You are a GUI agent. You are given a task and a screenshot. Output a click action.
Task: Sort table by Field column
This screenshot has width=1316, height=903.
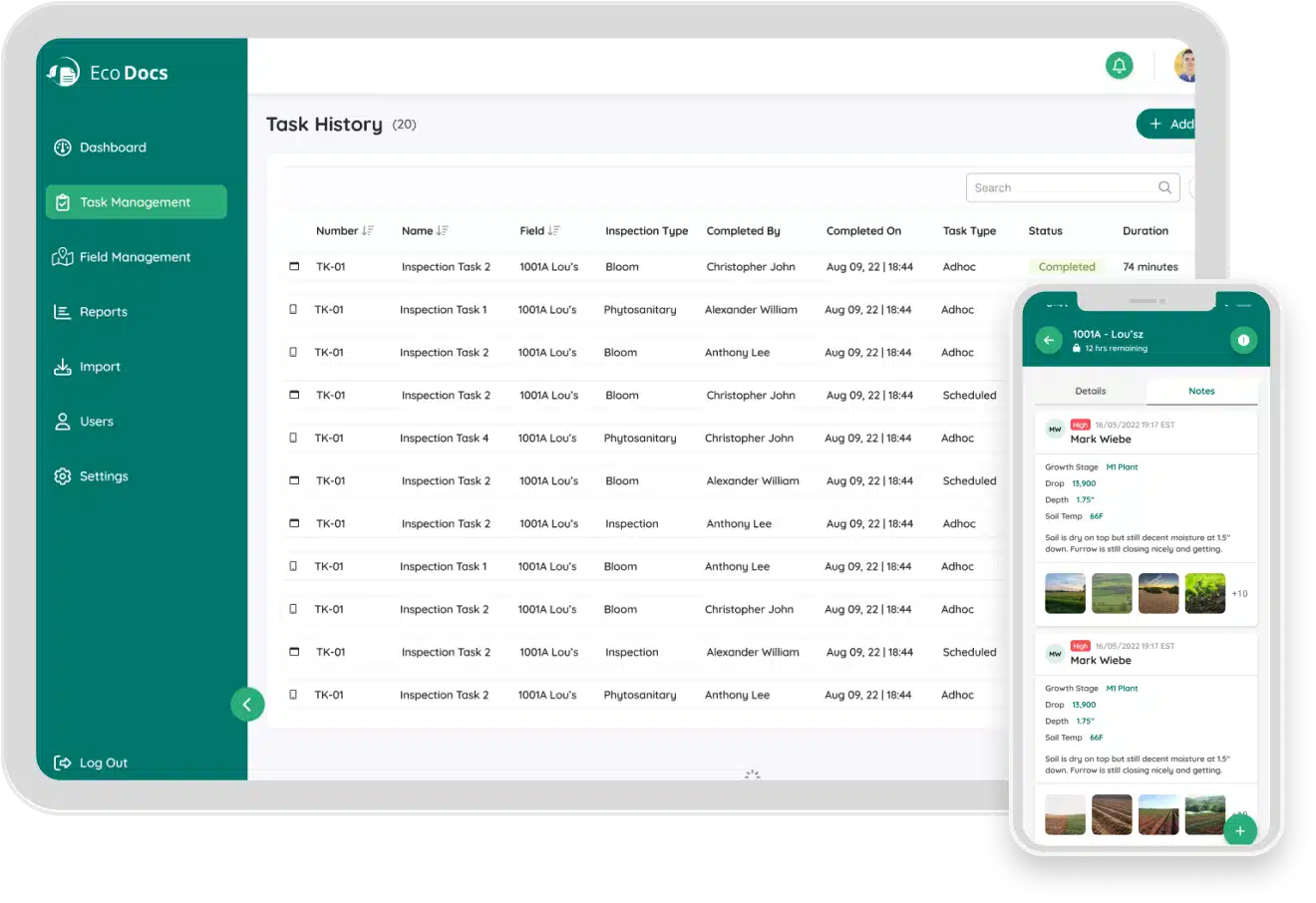554,231
